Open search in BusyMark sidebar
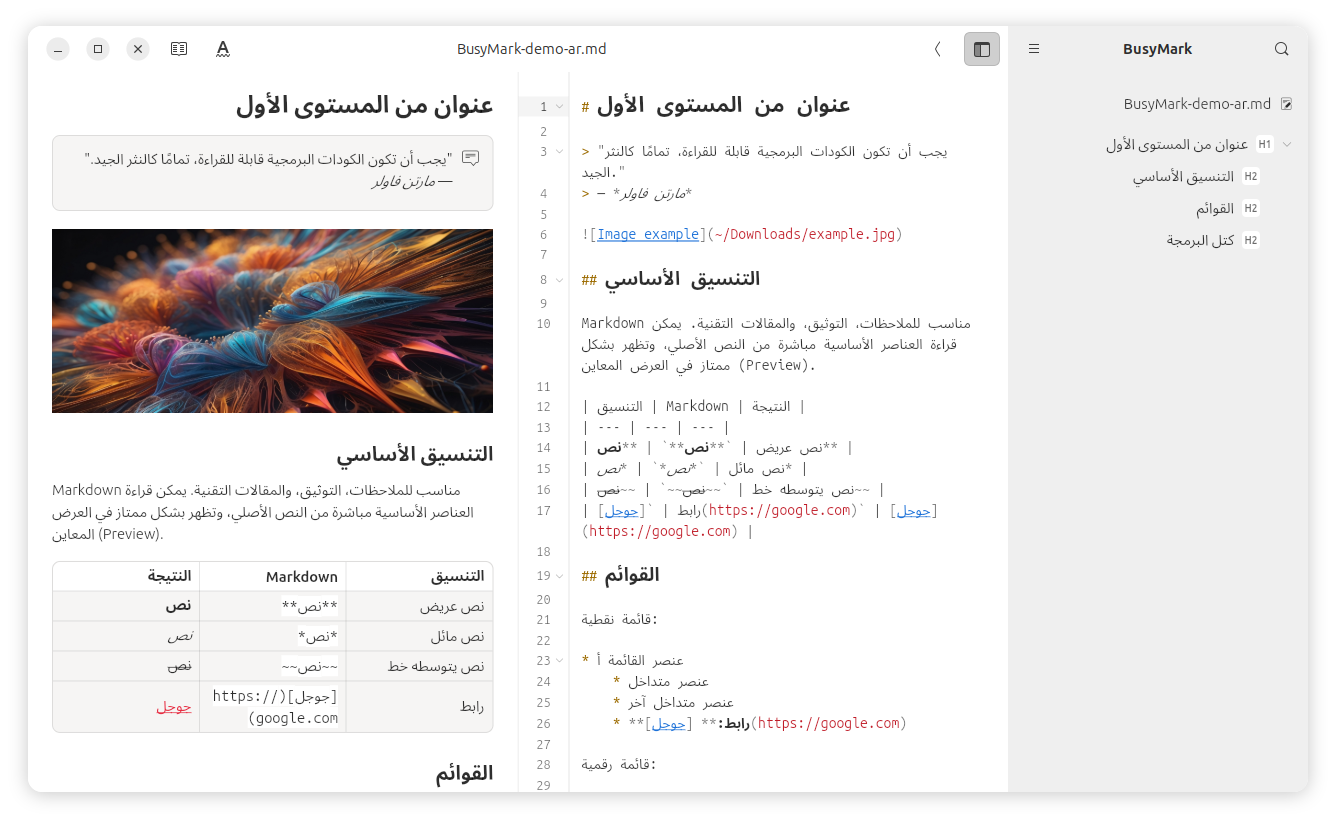 (1282, 49)
